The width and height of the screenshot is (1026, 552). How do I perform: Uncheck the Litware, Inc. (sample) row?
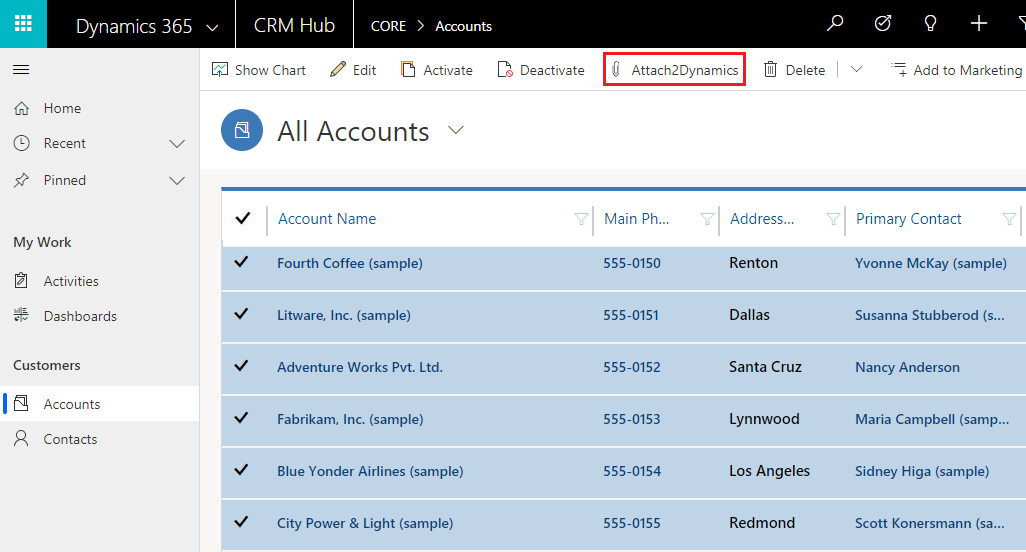click(x=241, y=314)
